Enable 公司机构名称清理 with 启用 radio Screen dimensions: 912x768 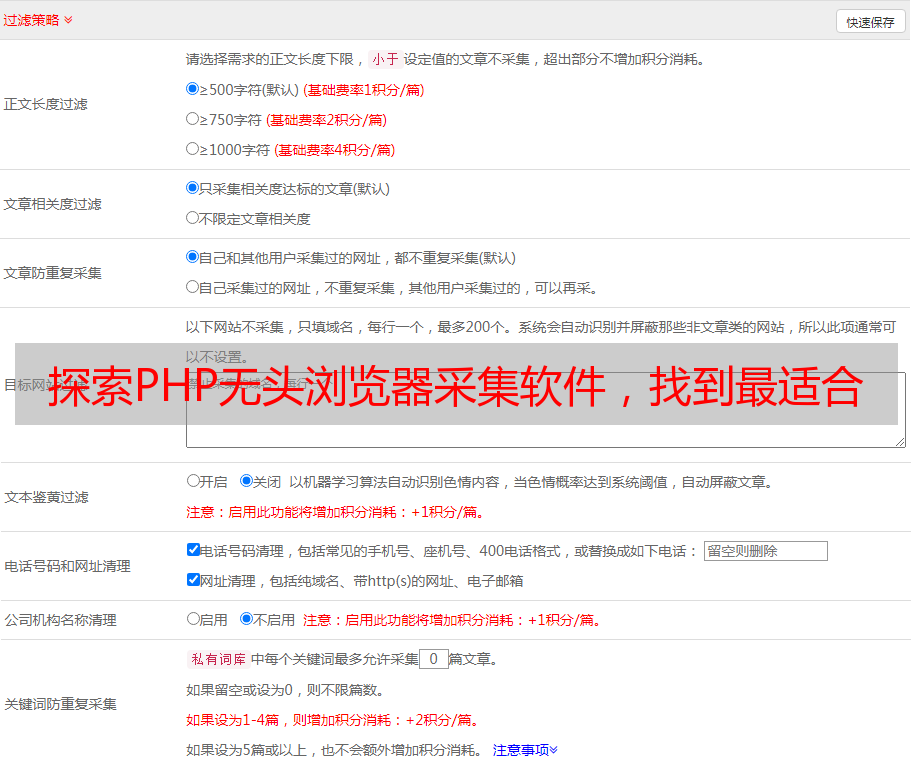[x=193, y=619]
